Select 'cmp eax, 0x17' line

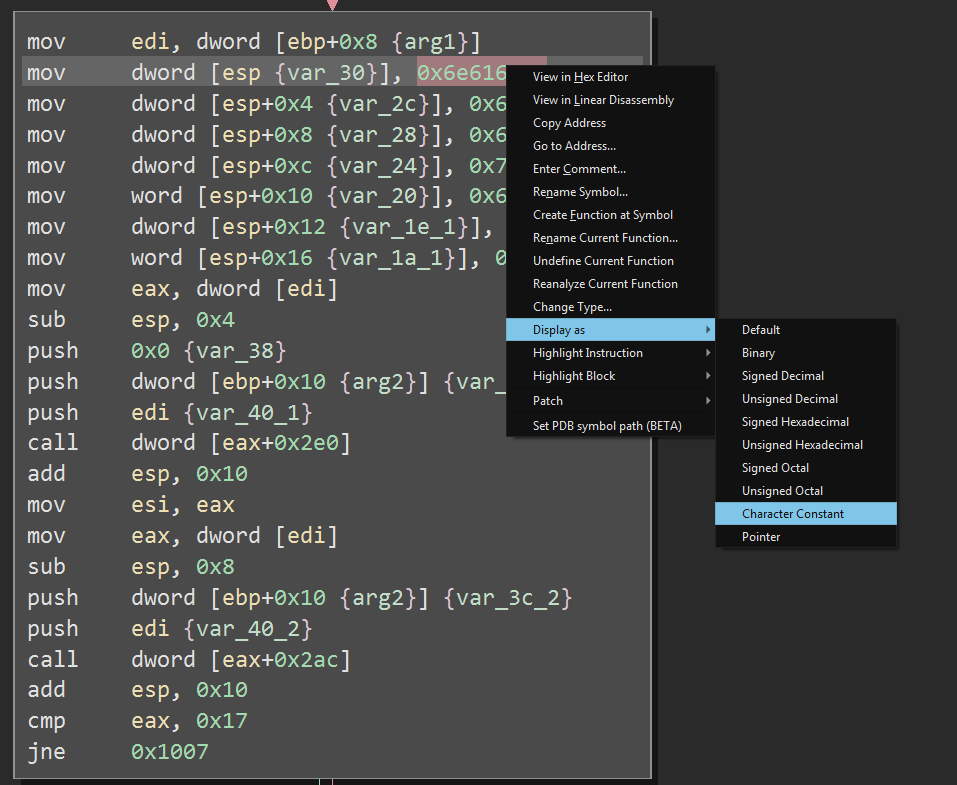click(137, 722)
